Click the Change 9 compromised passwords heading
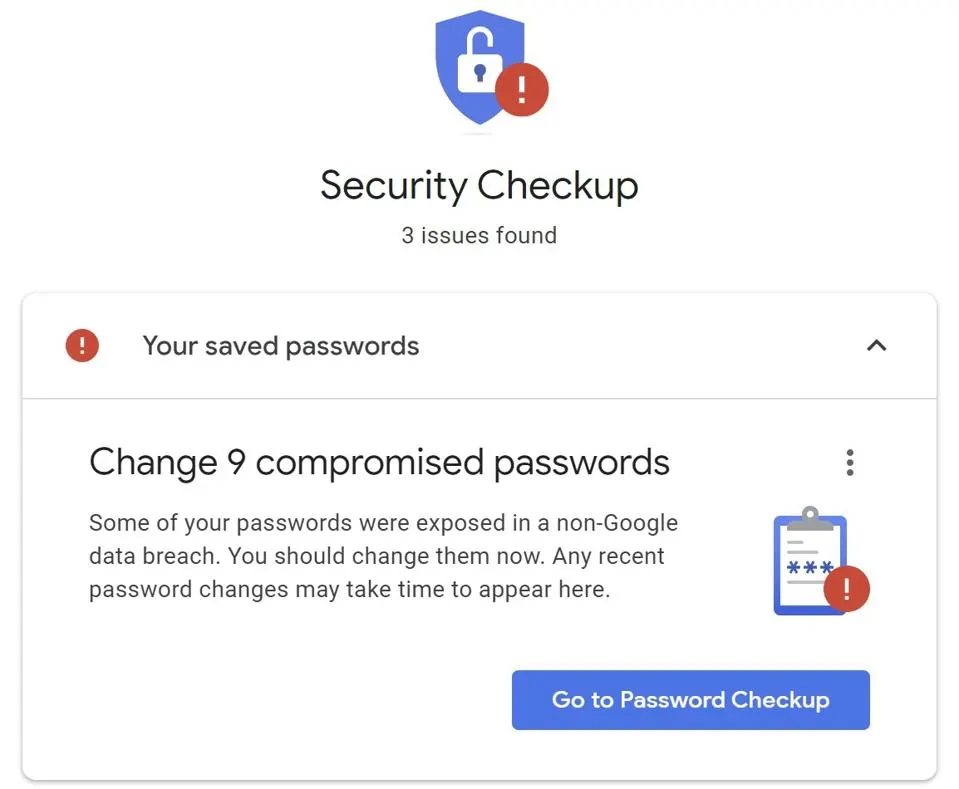Image resolution: width=959 pixels, height=789 pixels. (379, 462)
